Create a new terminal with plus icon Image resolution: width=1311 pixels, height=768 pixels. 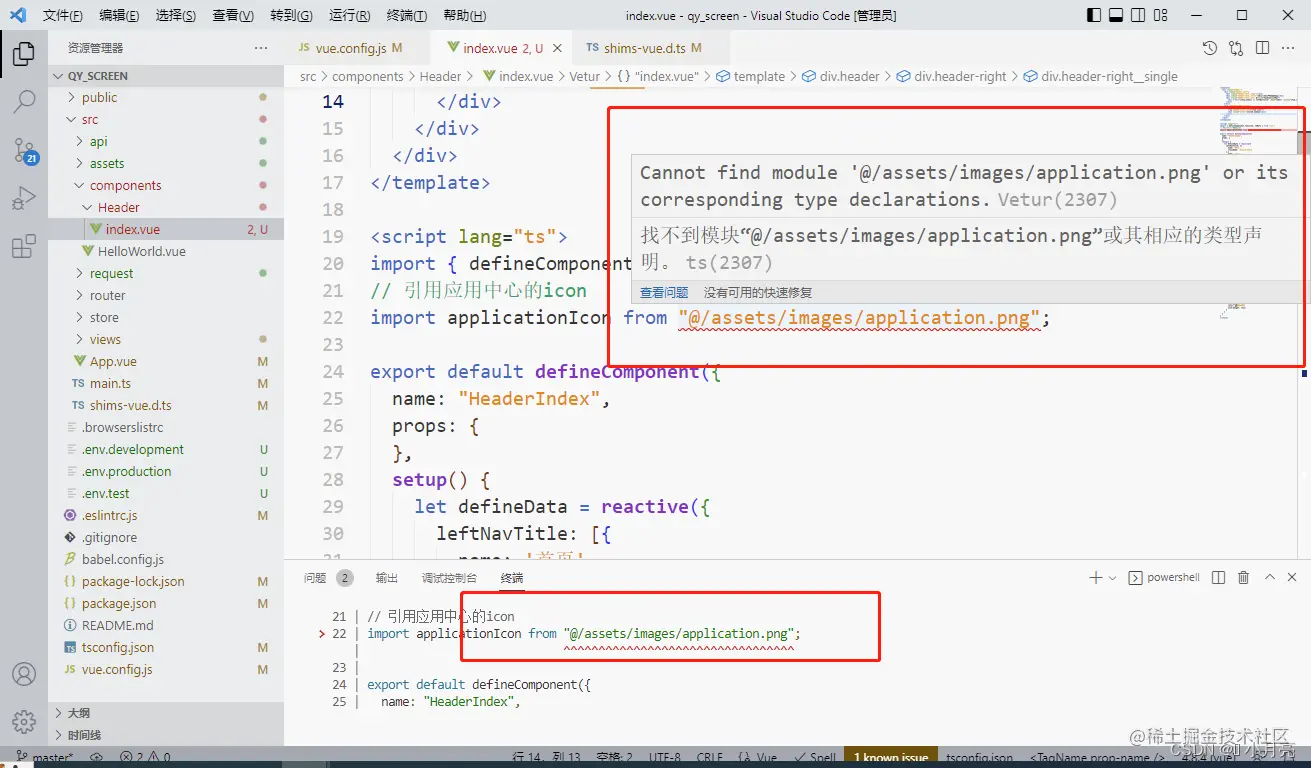[x=1096, y=577]
